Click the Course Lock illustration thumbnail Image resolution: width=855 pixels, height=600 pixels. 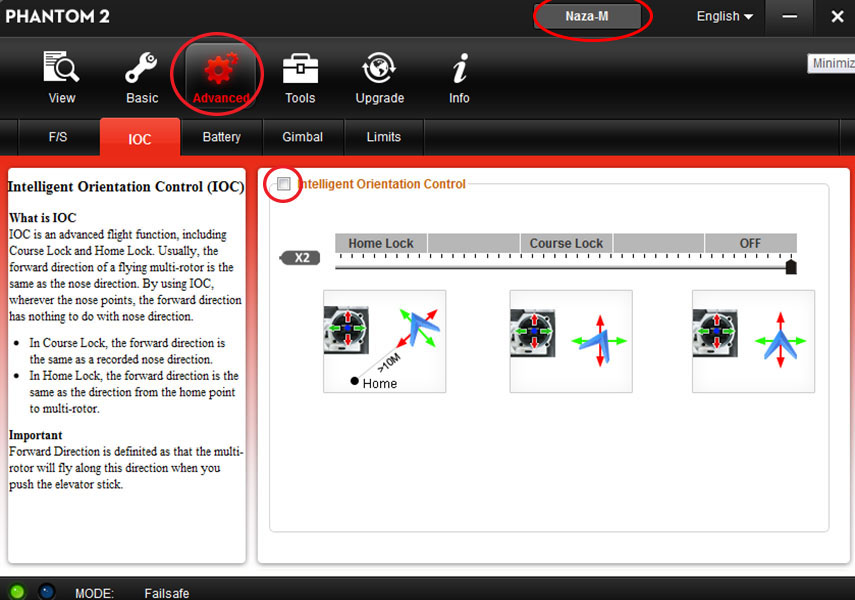(571, 341)
